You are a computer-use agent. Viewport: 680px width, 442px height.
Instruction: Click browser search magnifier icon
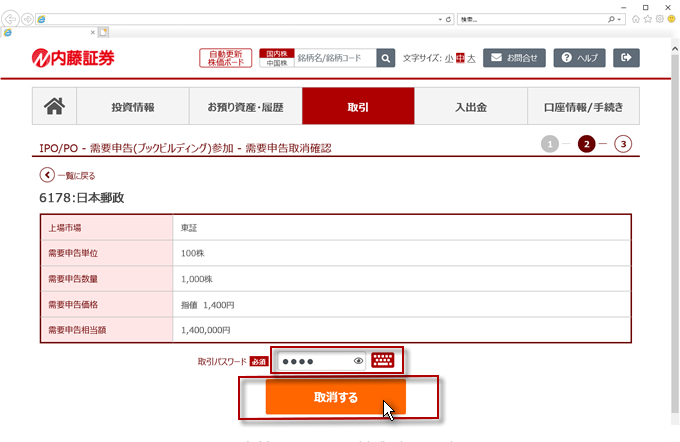point(611,19)
